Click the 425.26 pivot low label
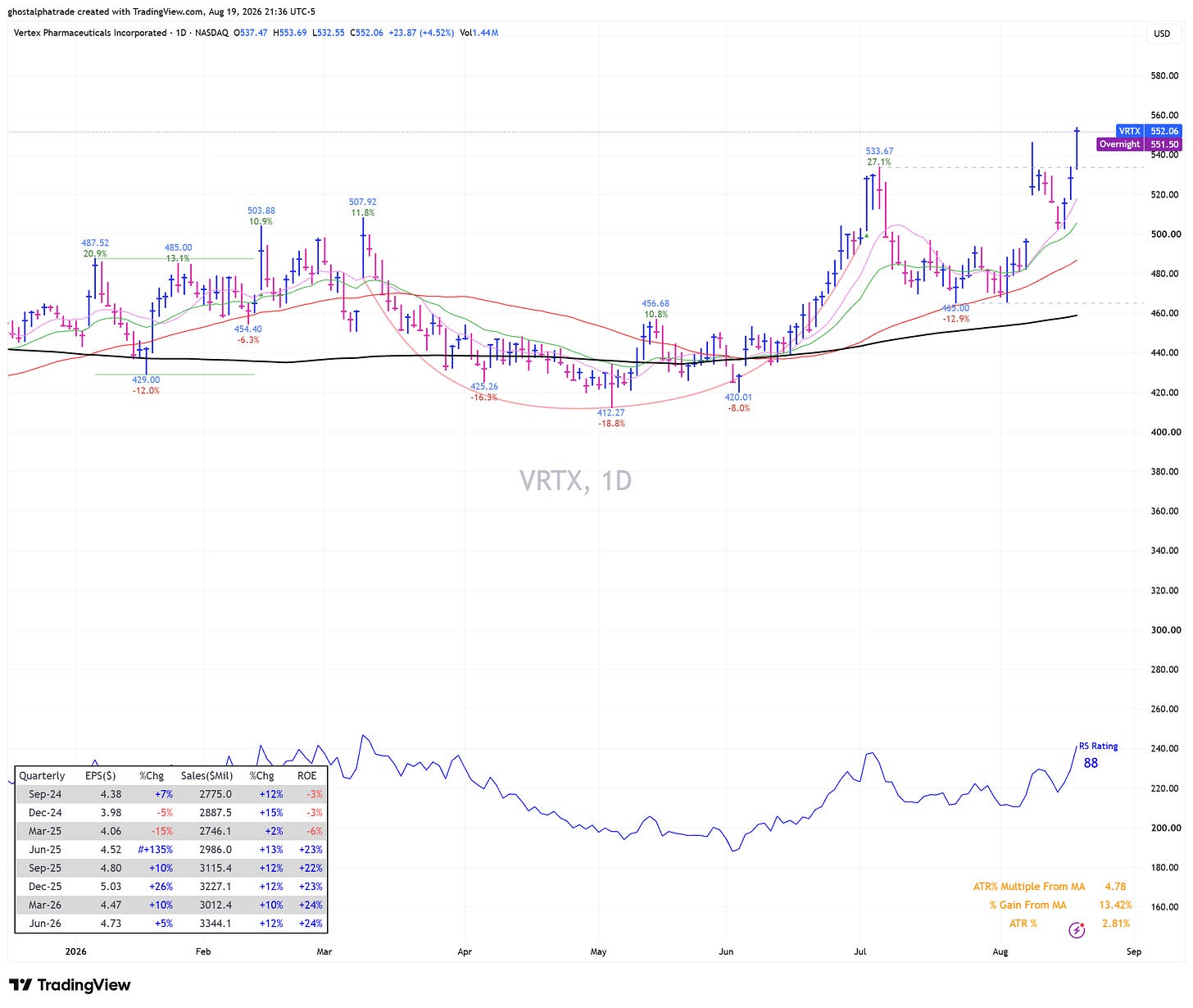 484,387
